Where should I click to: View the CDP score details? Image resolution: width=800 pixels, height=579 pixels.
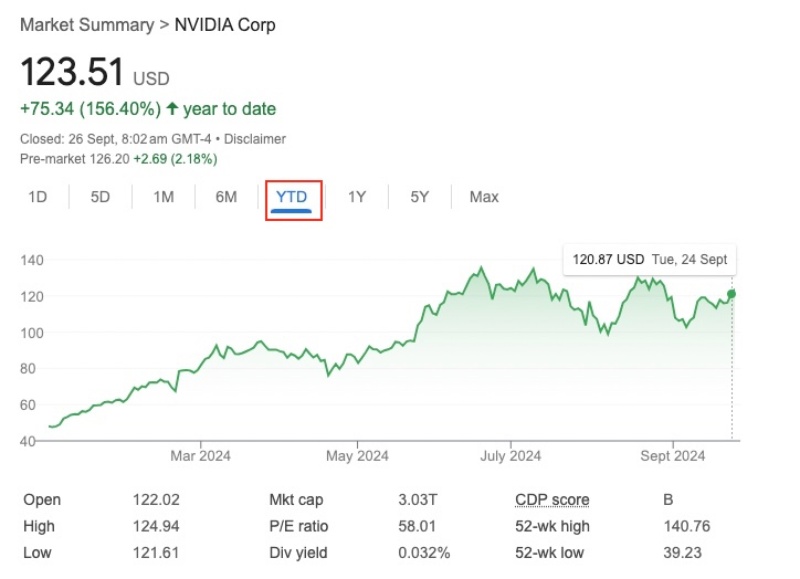click(x=552, y=499)
